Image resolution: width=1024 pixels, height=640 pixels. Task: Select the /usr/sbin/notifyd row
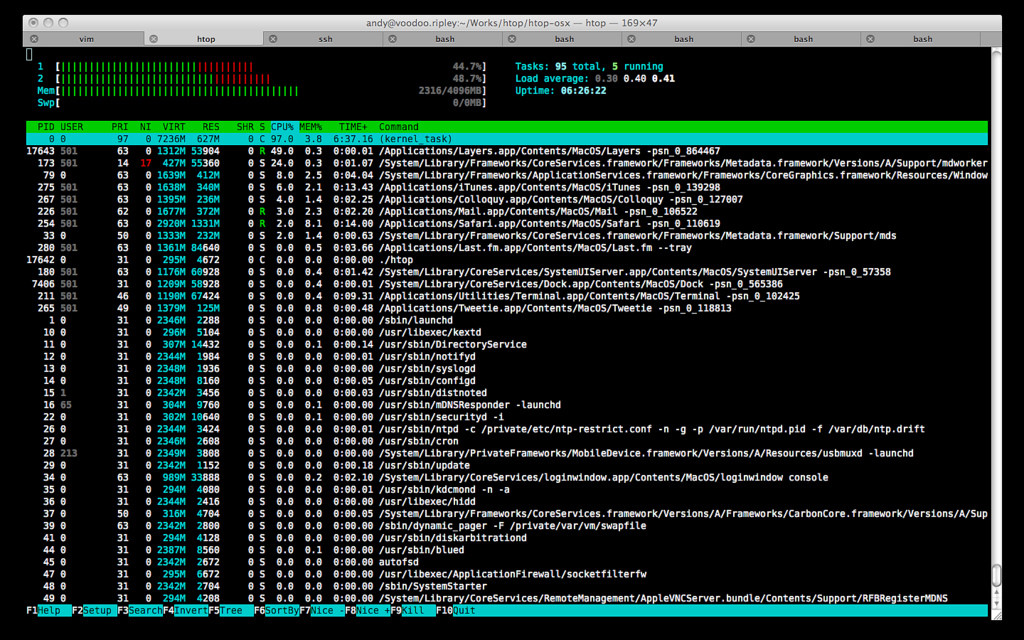coord(507,357)
